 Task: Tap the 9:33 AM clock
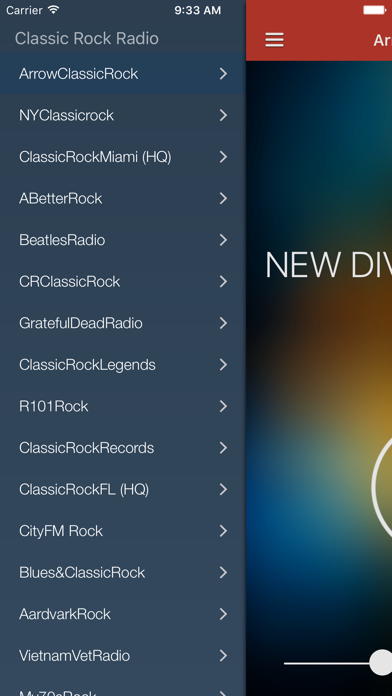(197, 10)
